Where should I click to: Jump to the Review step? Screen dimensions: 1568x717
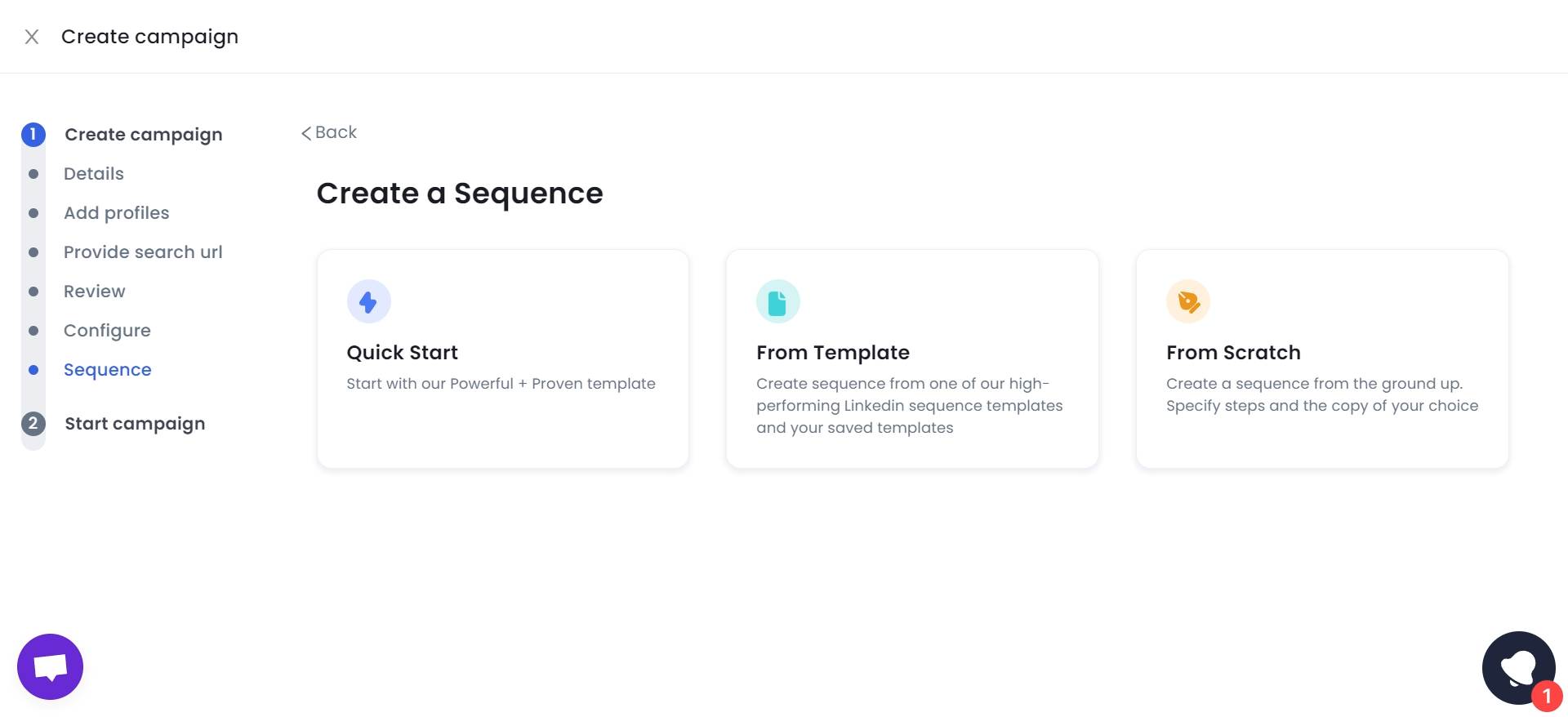(x=95, y=292)
